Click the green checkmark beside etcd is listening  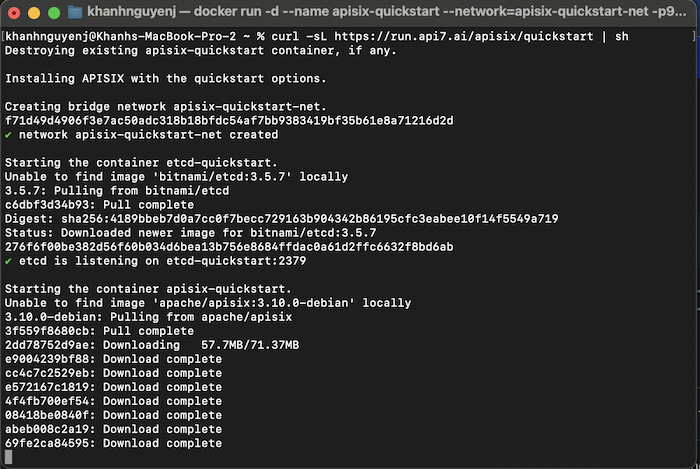pos(8,261)
